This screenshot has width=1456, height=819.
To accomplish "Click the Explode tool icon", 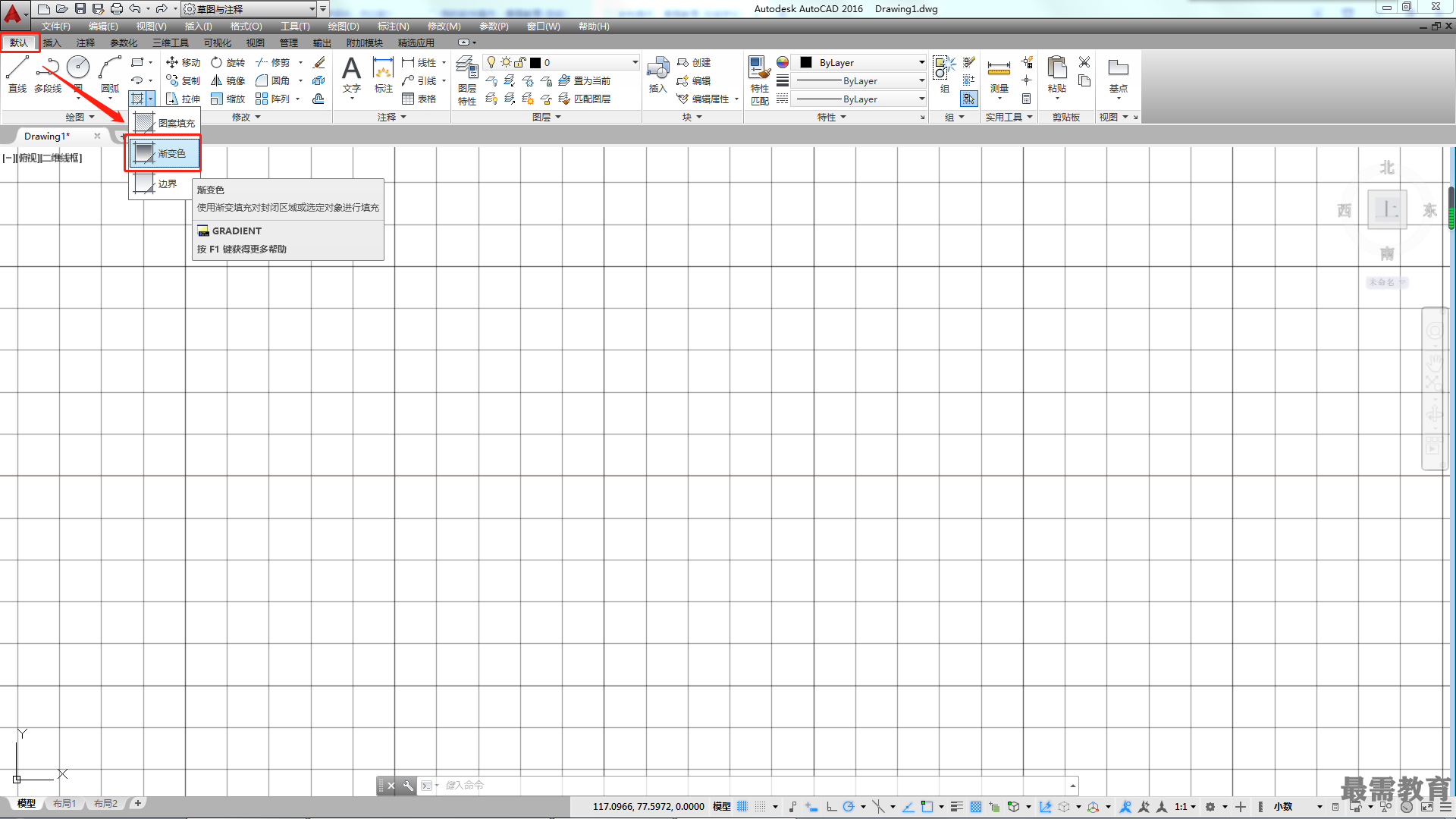I will coord(319,80).
